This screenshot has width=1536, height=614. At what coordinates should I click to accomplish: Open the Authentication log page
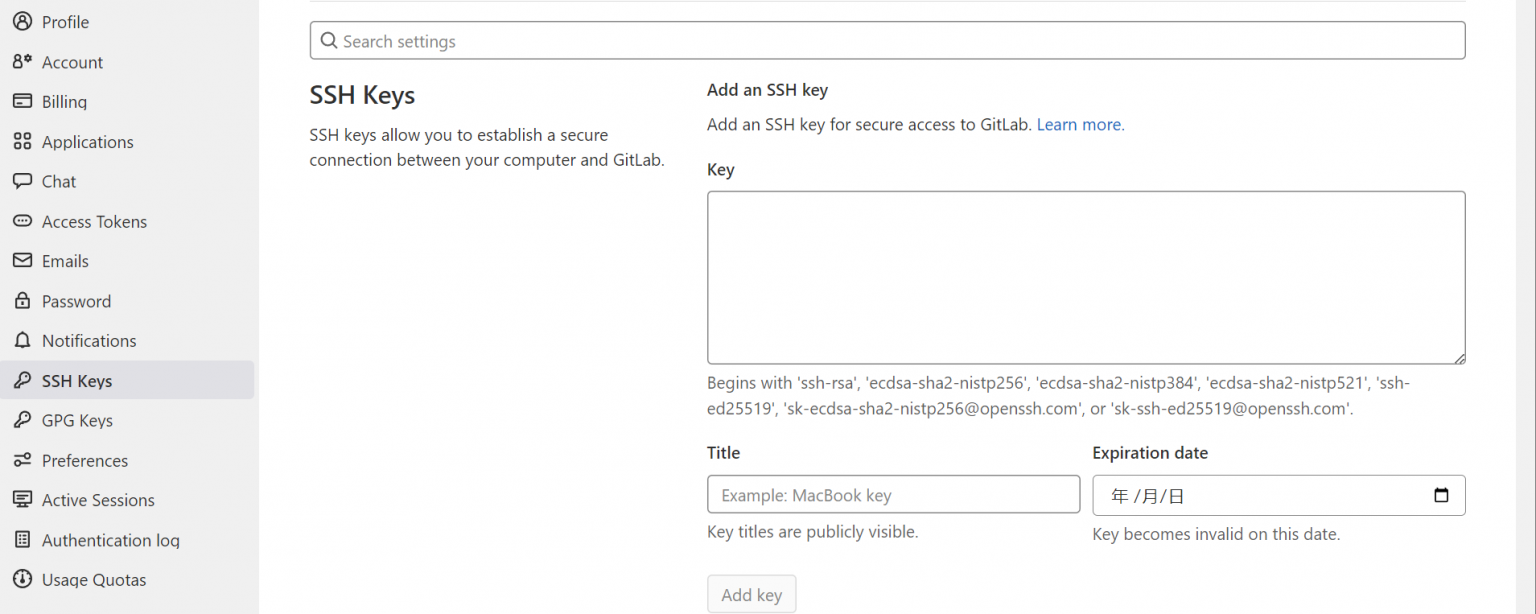[110, 540]
